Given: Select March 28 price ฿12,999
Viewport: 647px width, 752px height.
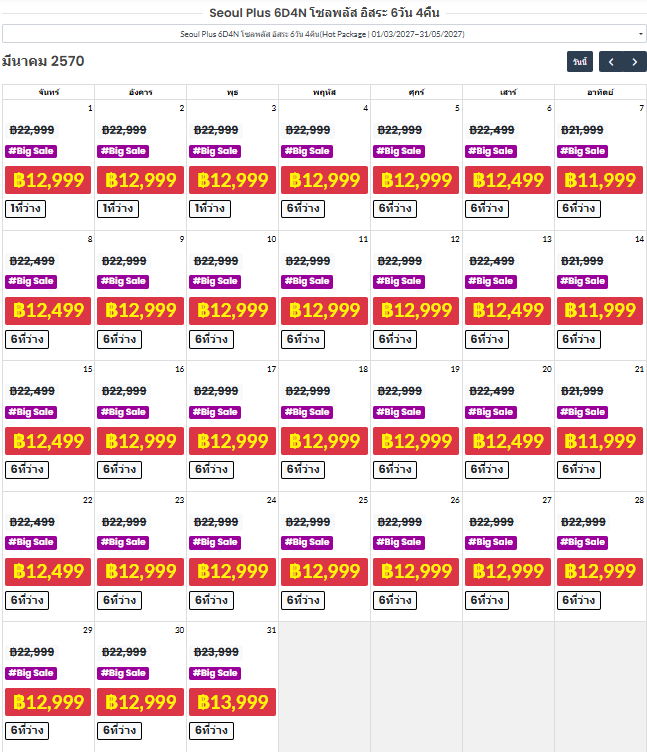Looking at the screenshot, I should 600,572.
